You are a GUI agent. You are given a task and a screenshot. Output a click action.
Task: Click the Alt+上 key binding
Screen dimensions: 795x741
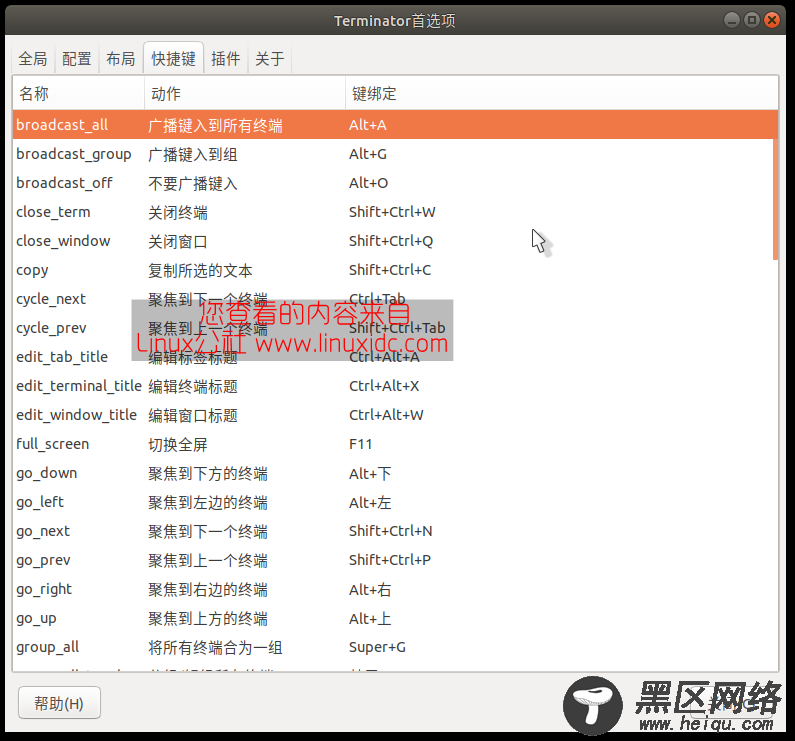click(370, 618)
